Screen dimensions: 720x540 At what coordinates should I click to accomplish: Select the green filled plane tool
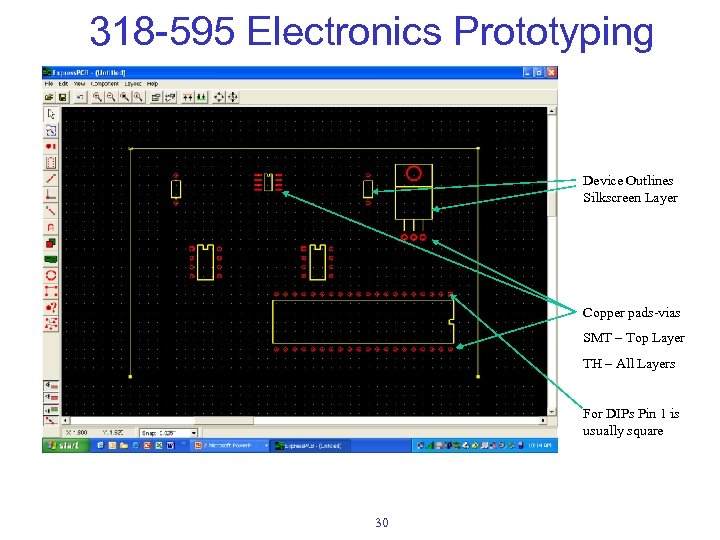coord(51,259)
